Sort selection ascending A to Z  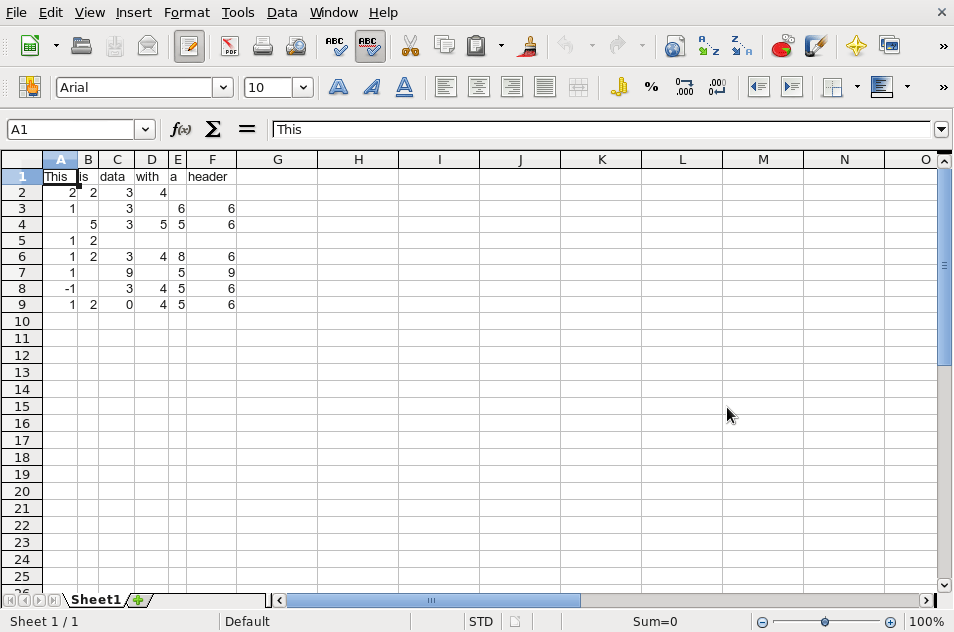(706, 45)
